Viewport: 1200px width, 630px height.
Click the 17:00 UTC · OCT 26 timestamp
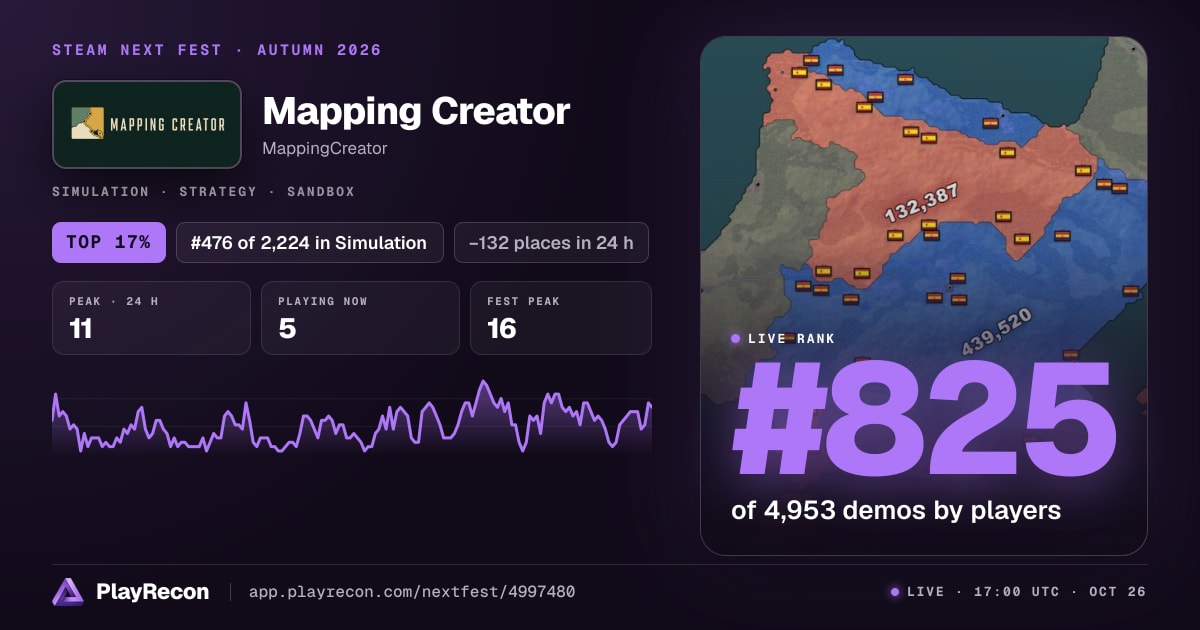click(x=1060, y=592)
